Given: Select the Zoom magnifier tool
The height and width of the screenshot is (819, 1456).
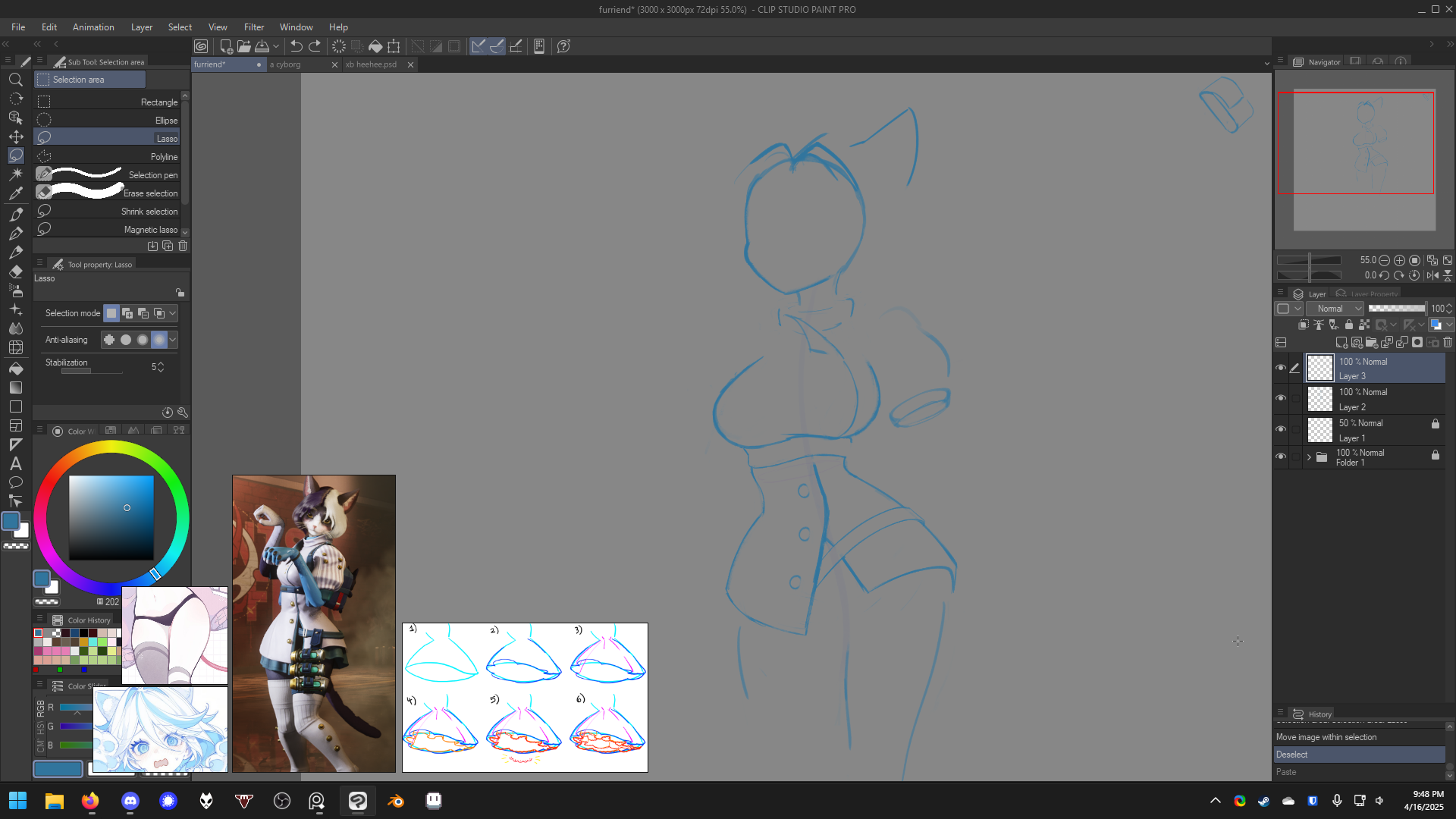Looking at the screenshot, I should point(15,80).
